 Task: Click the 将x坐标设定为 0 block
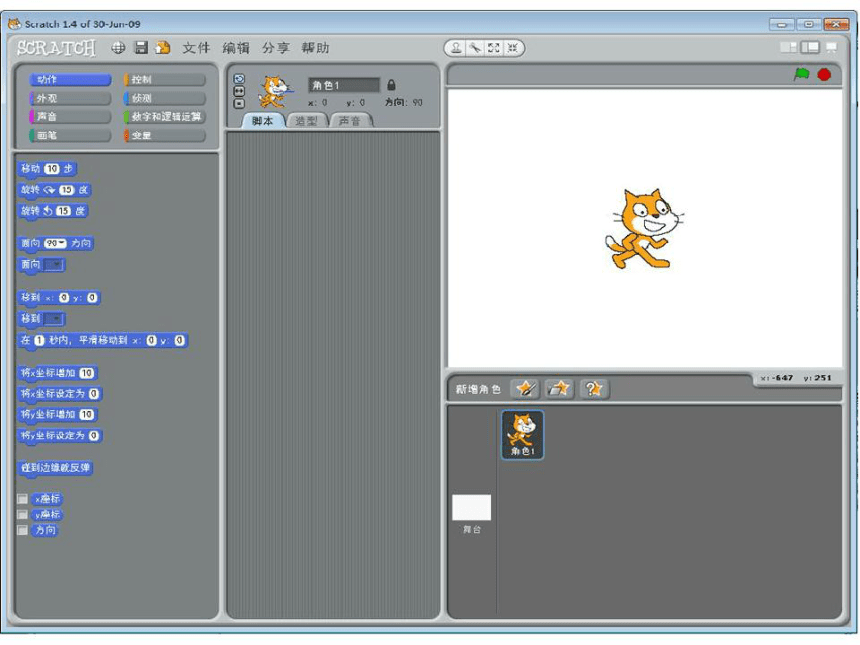pyautogui.click(x=60, y=394)
